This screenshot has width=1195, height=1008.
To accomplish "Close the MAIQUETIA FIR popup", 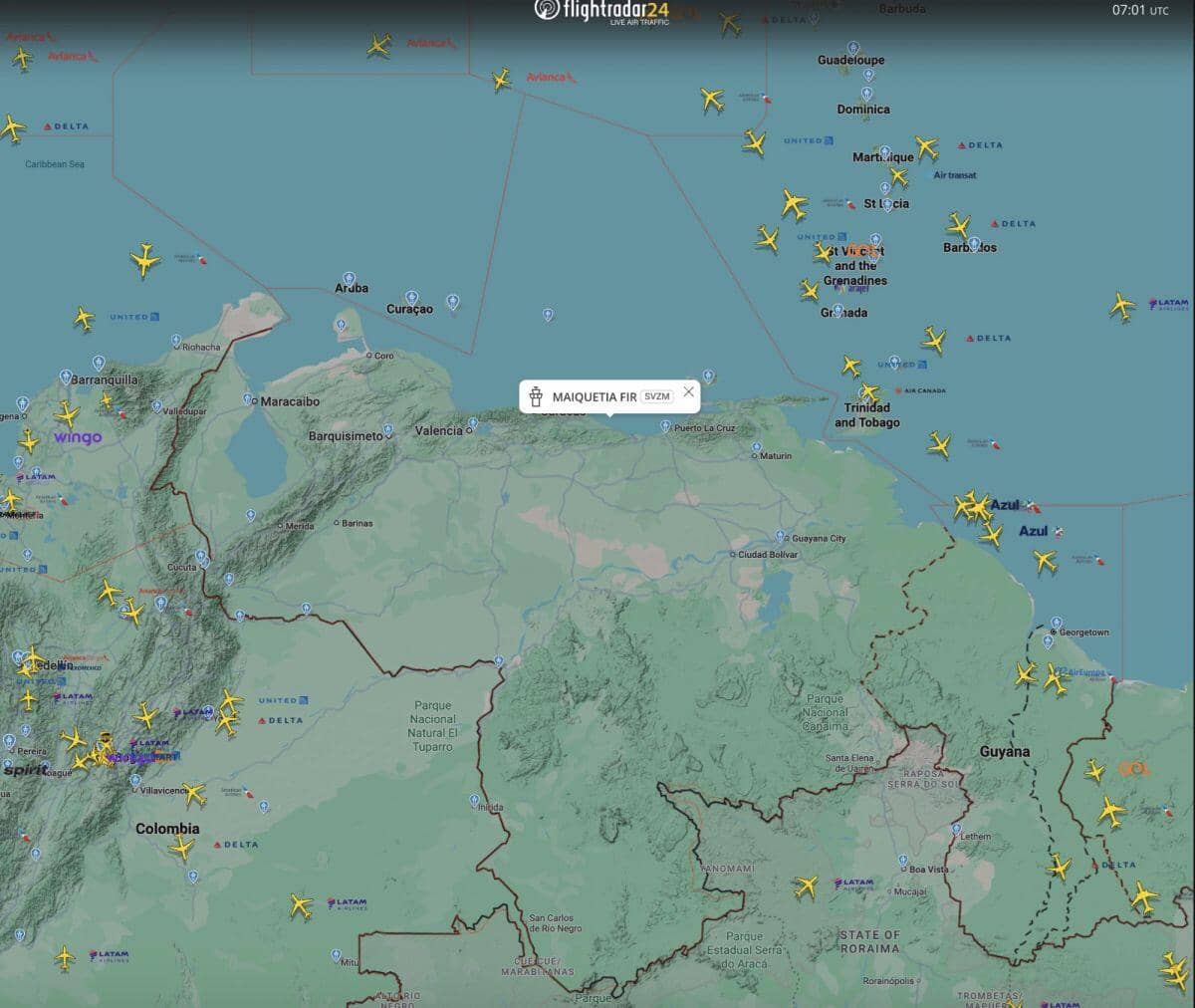I will tap(688, 392).
